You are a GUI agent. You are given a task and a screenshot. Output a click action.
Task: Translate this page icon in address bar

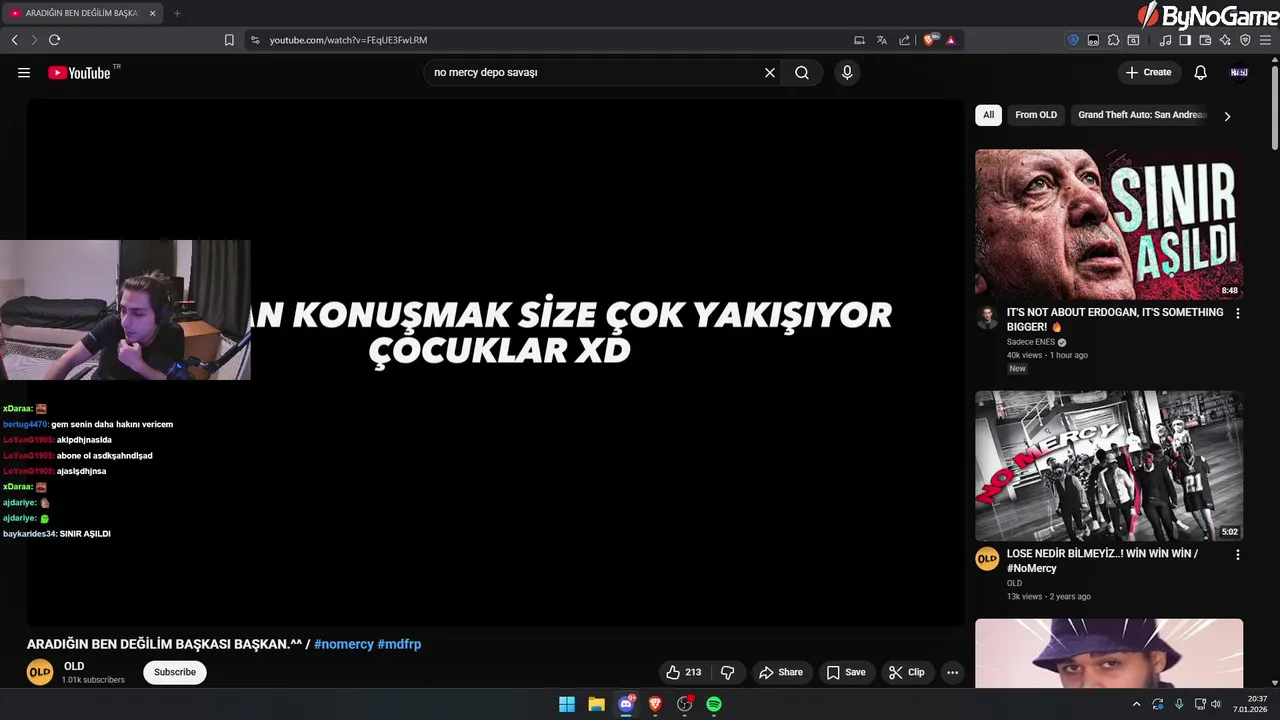(x=882, y=40)
